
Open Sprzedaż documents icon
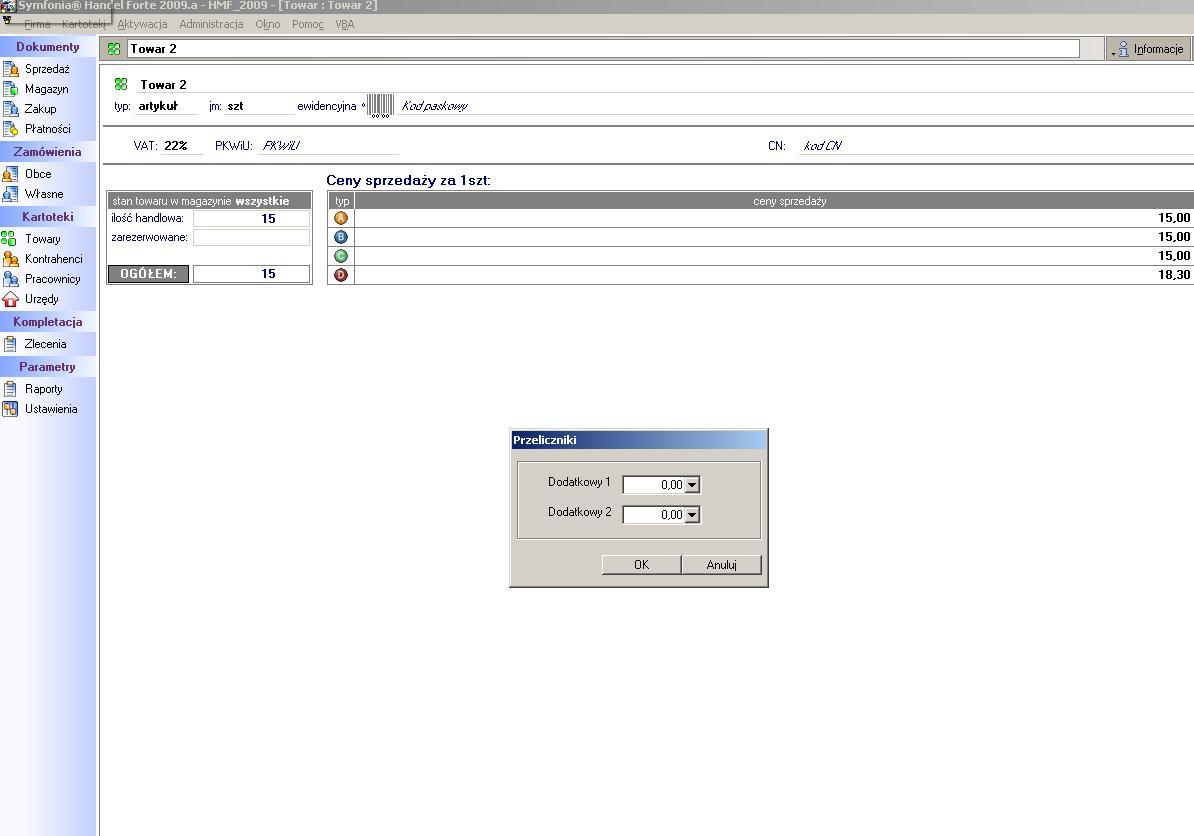[11, 69]
